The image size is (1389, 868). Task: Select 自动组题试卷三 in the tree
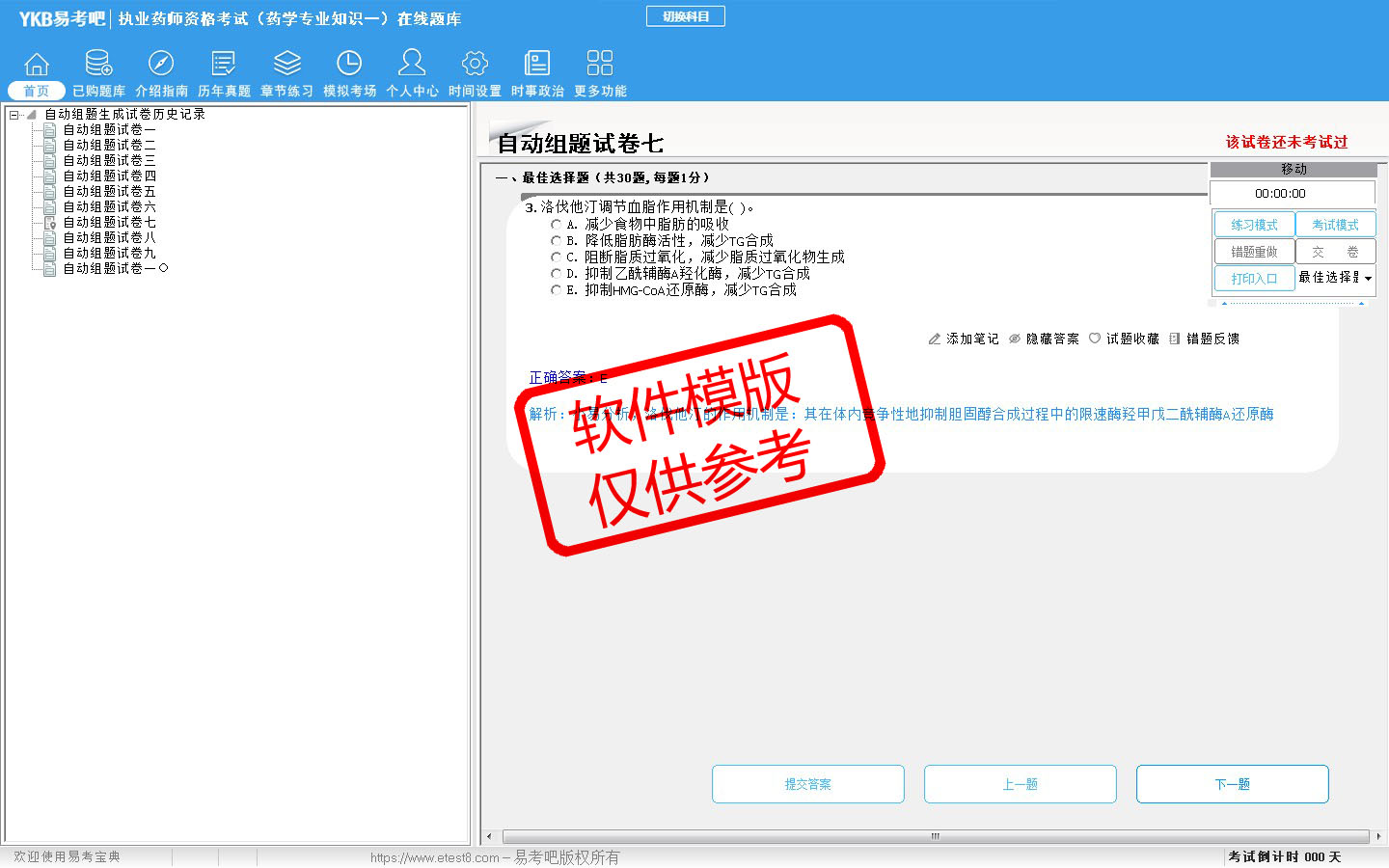tap(109, 161)
